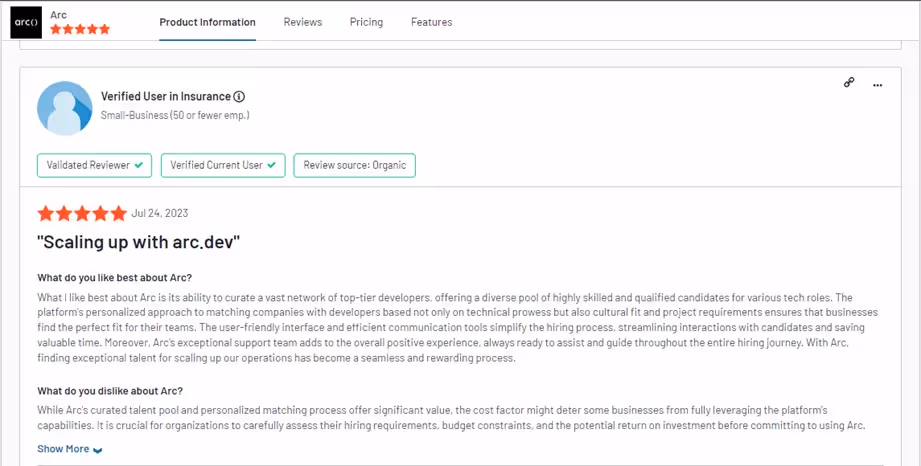Click "Small-Business (50 or fewer emp.)" text
The height and width of the screenshot is (466, 921).
point(175,115)
